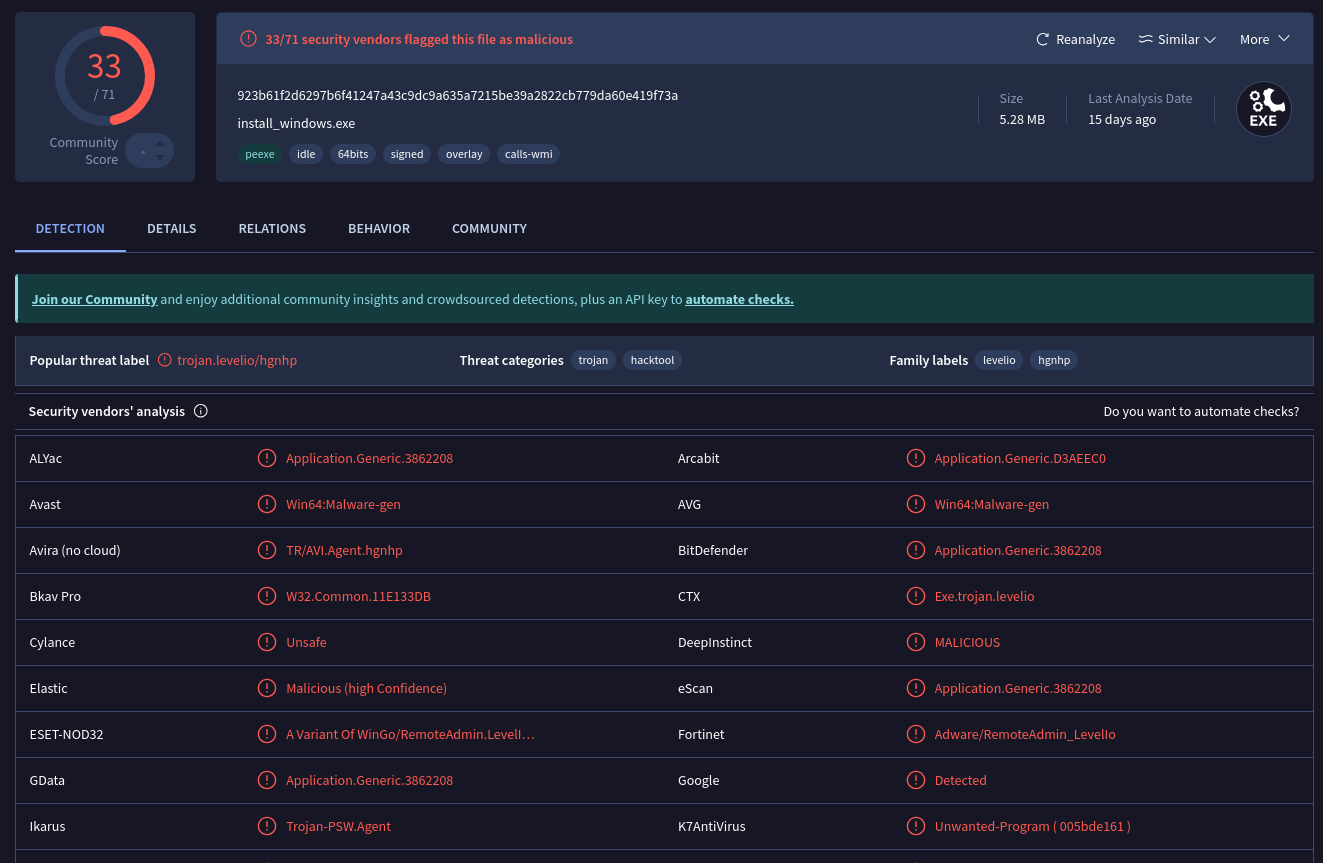1323x863 pixels.
Task: Click the alert icon in DeepInstinct row
Action: click(x=915, y=642)
